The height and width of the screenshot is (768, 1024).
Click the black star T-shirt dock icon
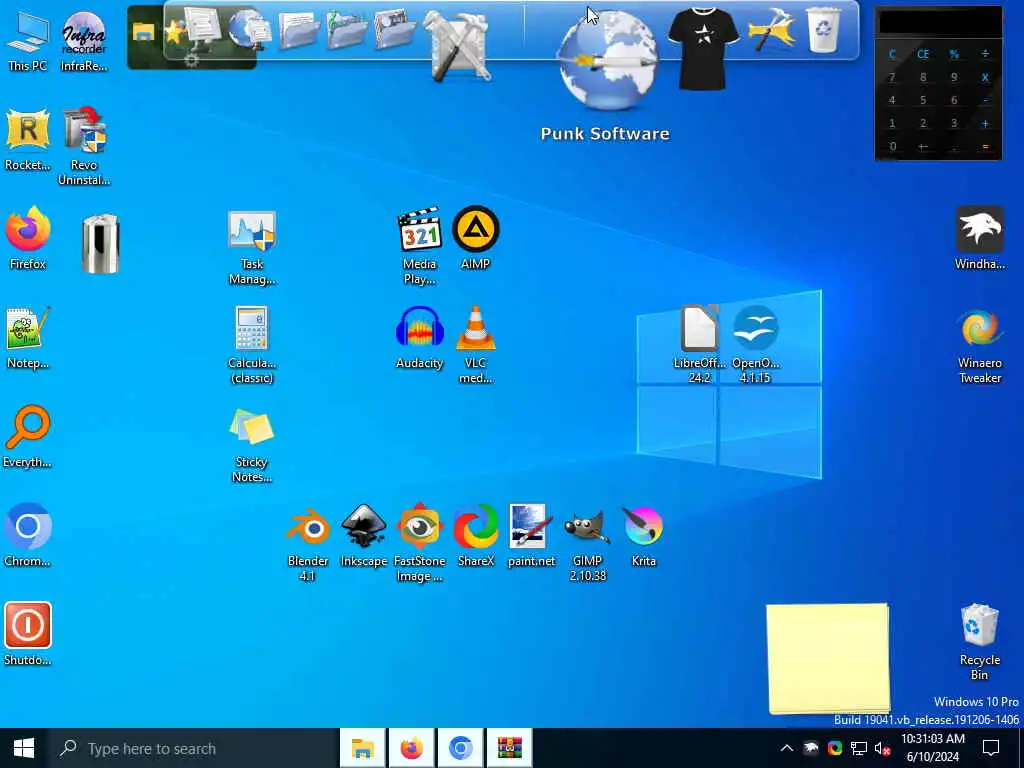[x=703, y=48]
